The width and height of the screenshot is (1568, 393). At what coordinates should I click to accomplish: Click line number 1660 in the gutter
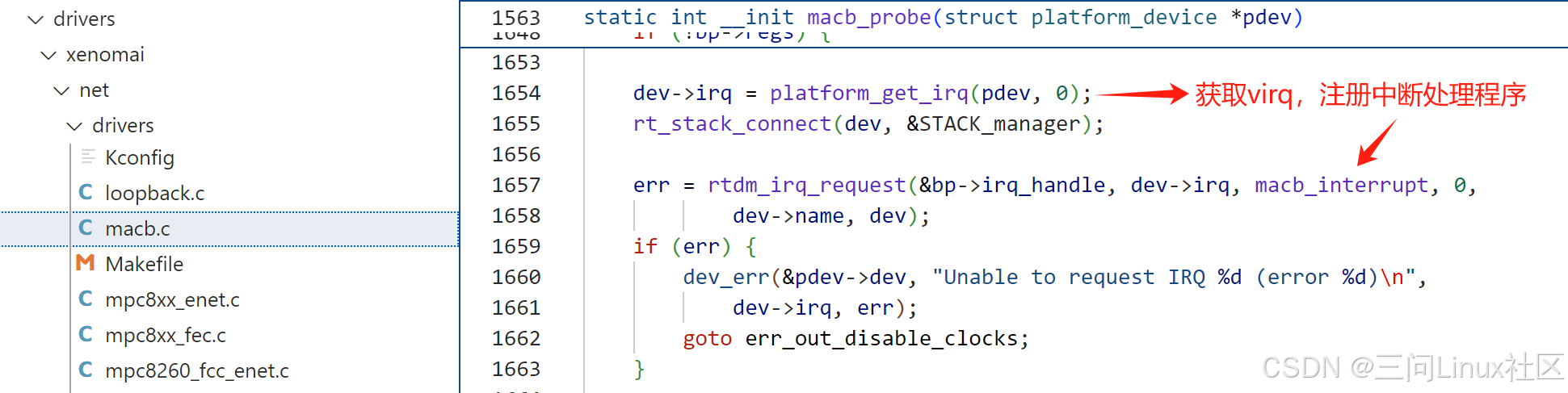click(x=516, y=278)
